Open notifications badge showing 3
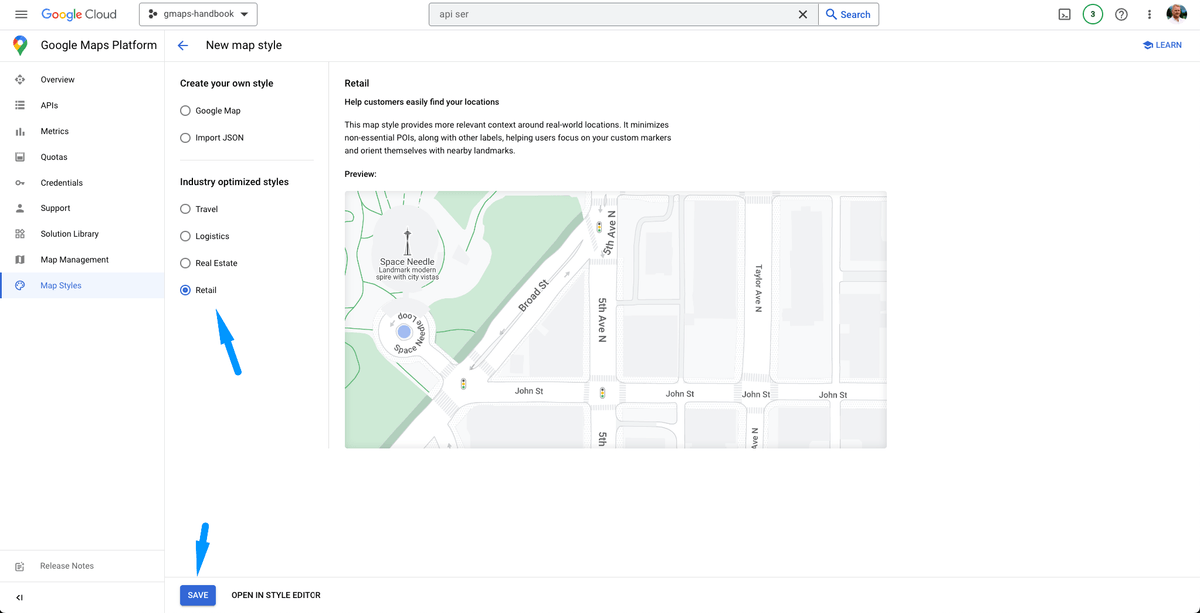 [1093, 15]
